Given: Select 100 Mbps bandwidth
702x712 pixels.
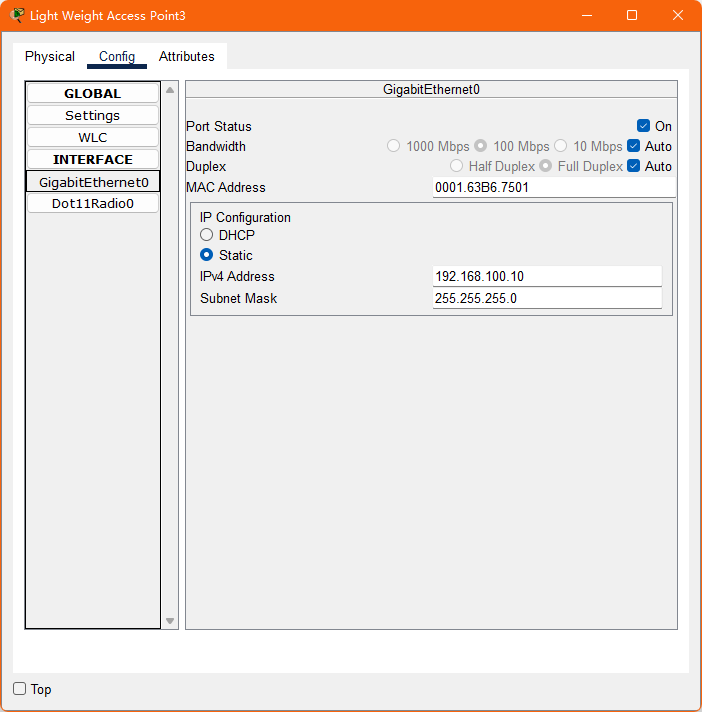Looking at the screenshot, I should pos(480,146).
